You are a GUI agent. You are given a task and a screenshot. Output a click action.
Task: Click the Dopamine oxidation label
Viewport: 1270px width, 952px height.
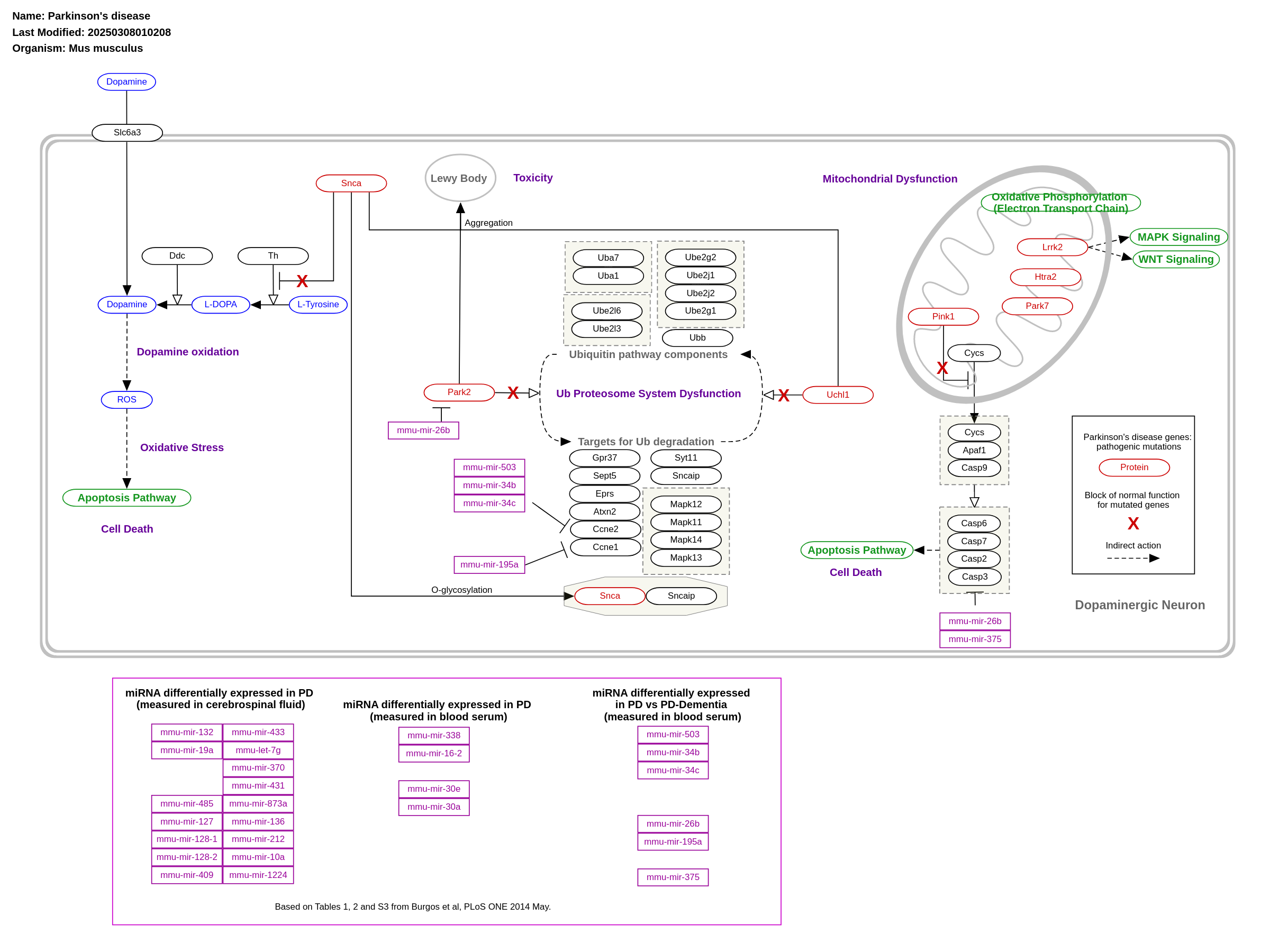(x=188, y=352)
